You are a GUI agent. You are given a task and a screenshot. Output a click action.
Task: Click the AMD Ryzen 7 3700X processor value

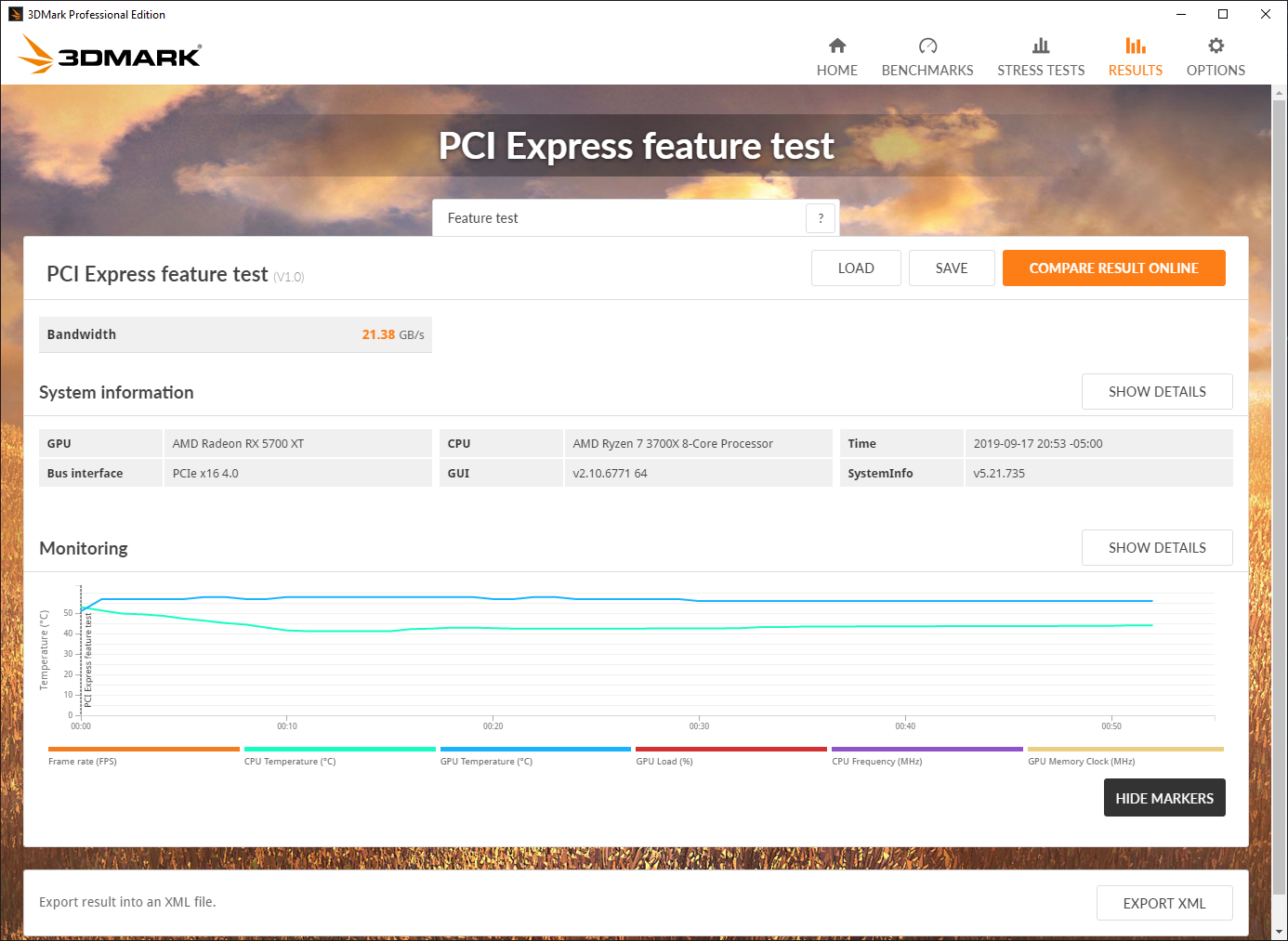tap(673, 444)
